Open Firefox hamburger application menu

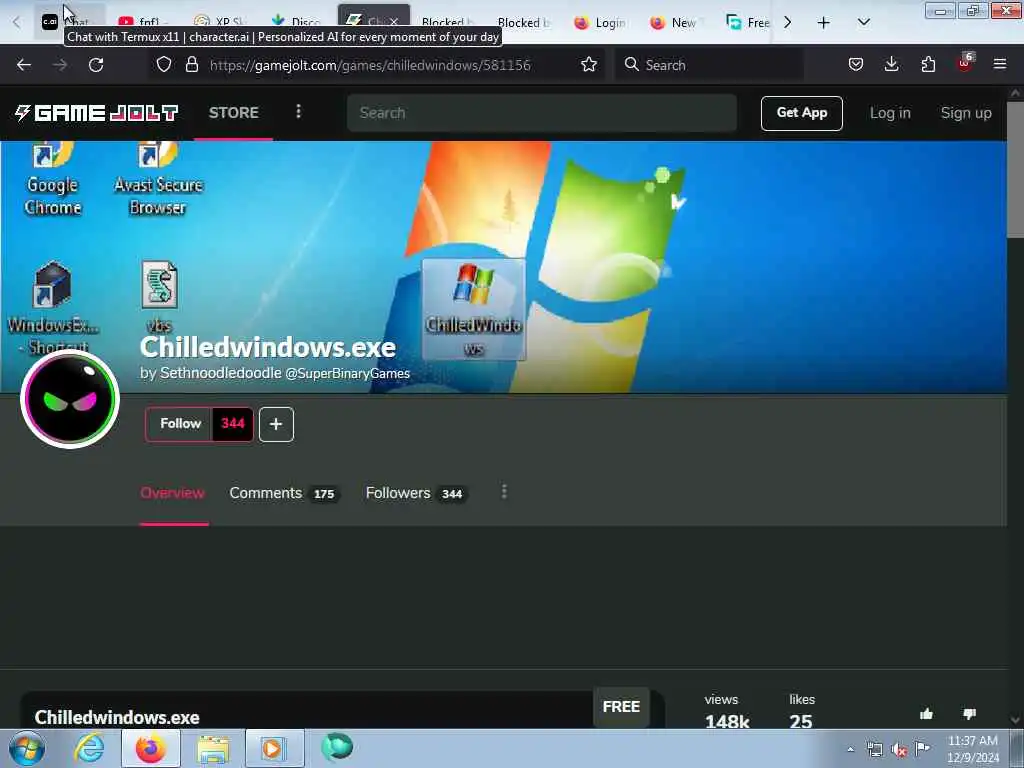999,65
